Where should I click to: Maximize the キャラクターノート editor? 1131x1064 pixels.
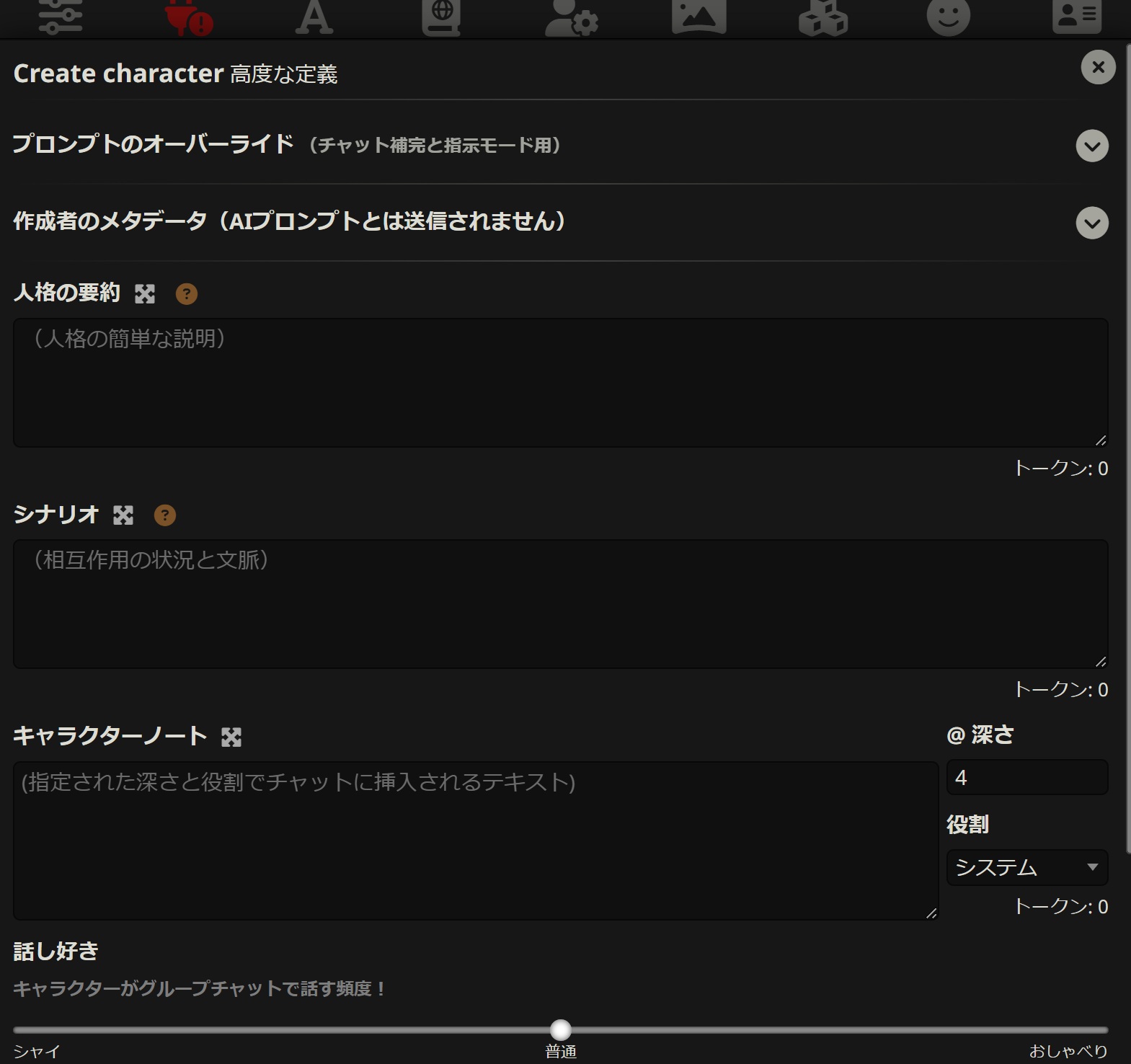tap(231, 737)
